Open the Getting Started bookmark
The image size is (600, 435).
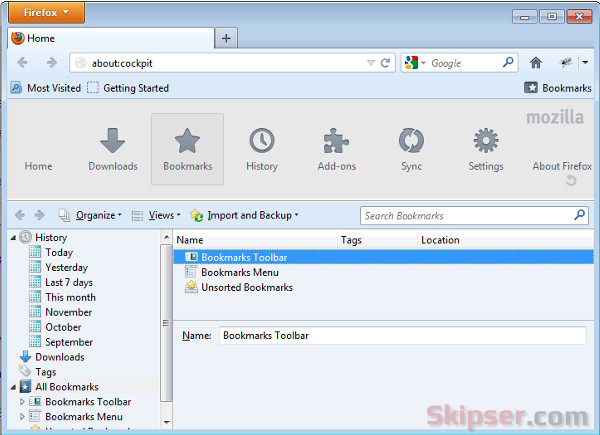(x=128, y=88)
